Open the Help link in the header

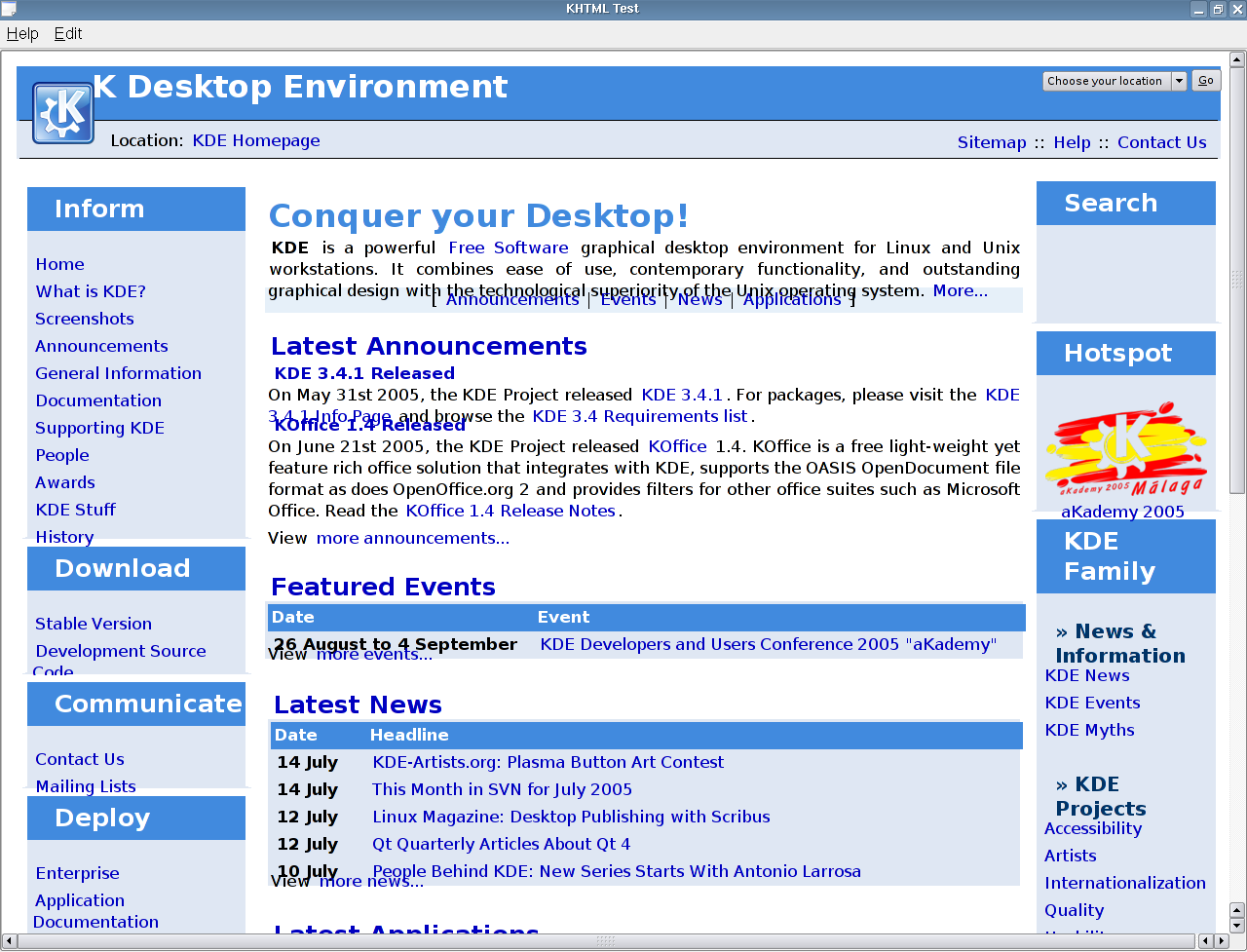[1072, 142]
